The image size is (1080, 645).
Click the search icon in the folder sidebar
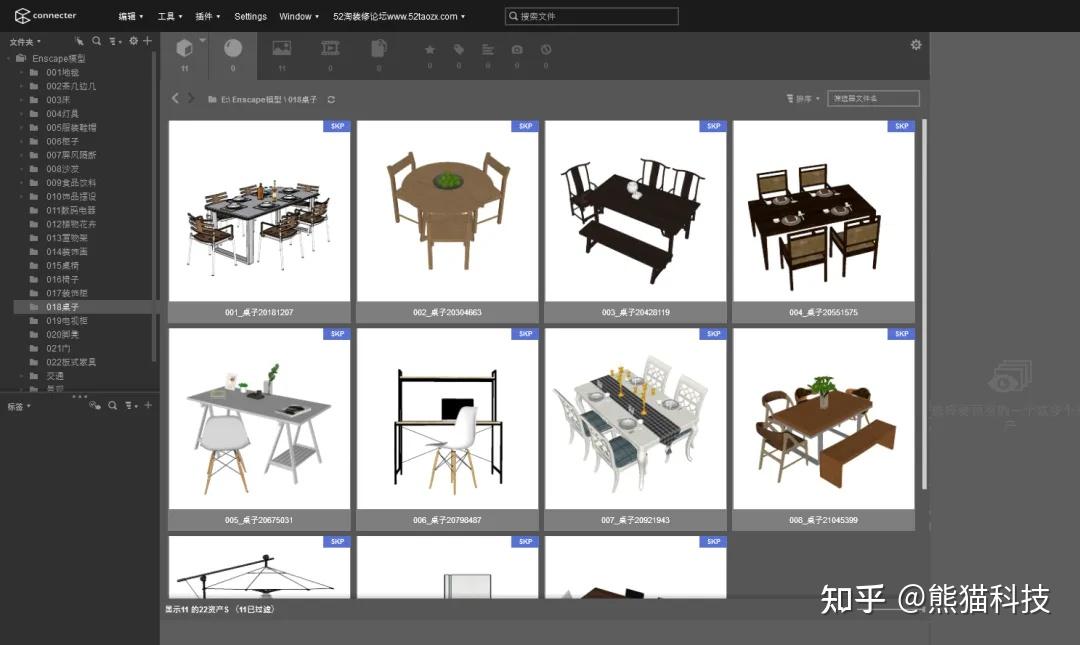point(96,41)
